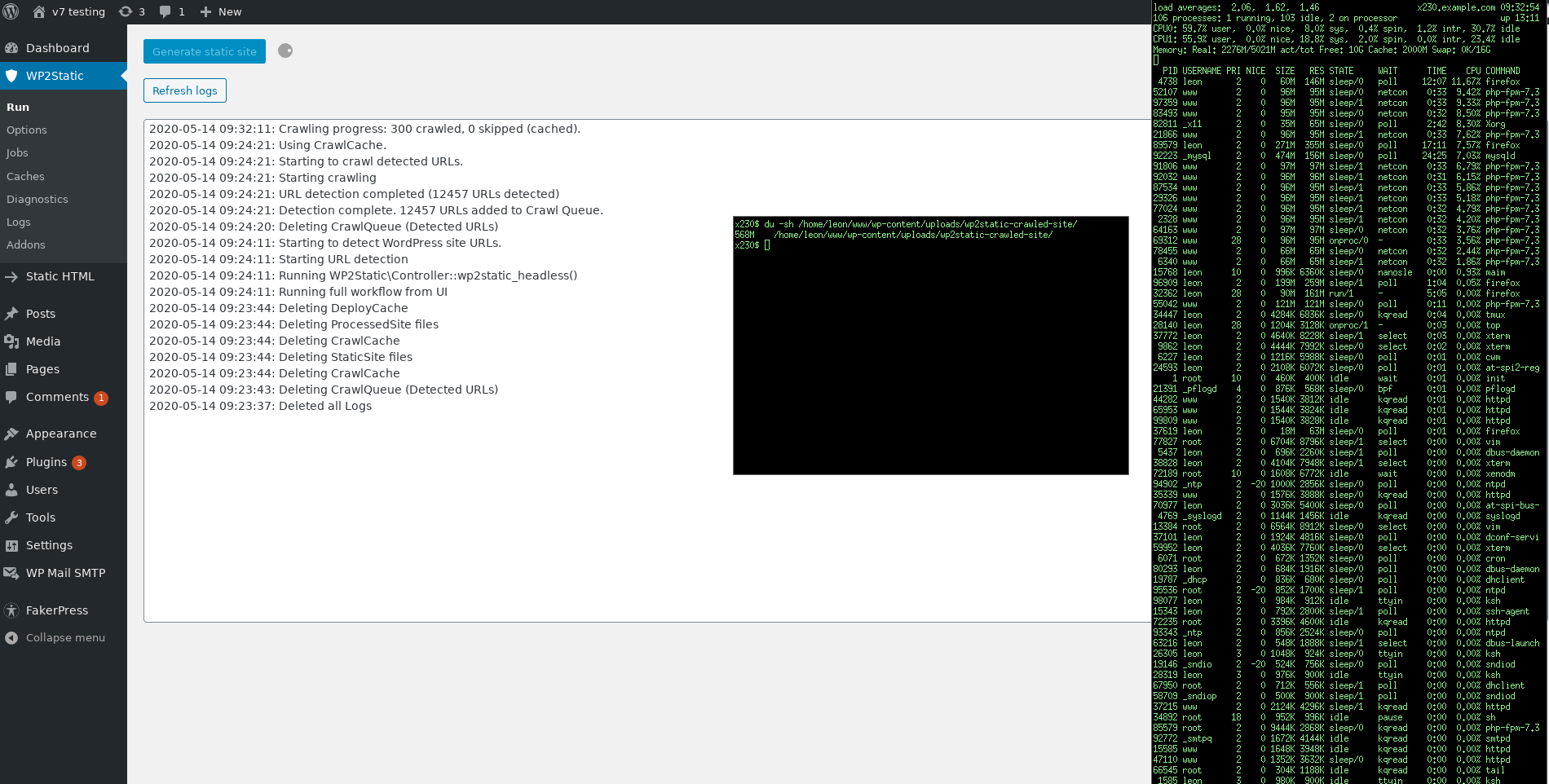This screenshot has width=1549, height=784.
Task: Select Options under WP2Static
Action: pos(27,130)
